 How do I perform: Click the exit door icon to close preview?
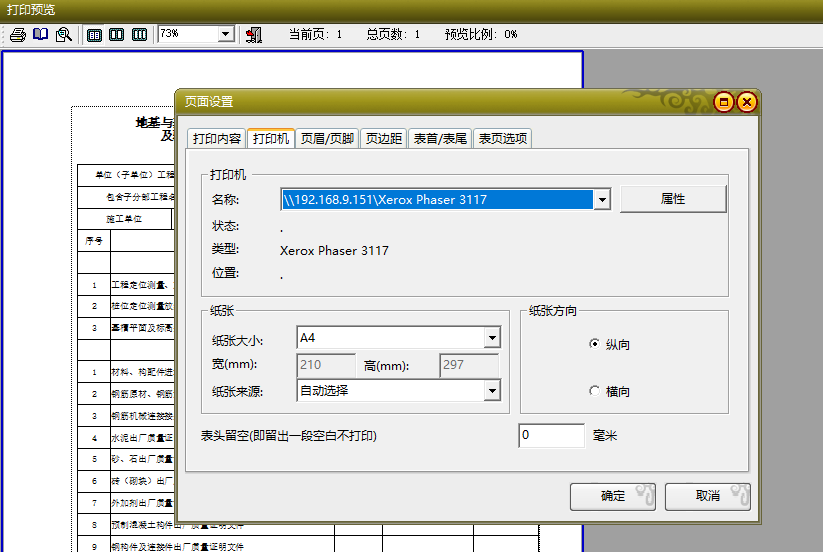(253, 34)
